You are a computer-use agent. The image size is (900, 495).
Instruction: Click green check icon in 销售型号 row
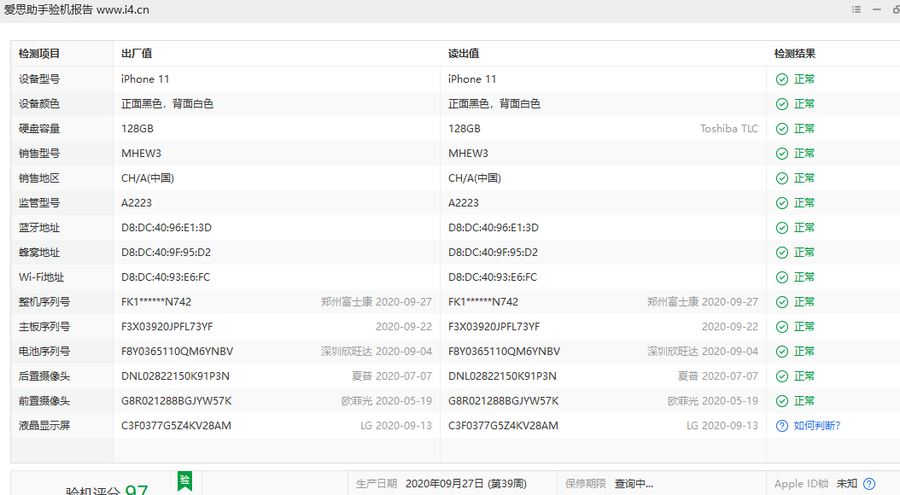coord(782,153)
